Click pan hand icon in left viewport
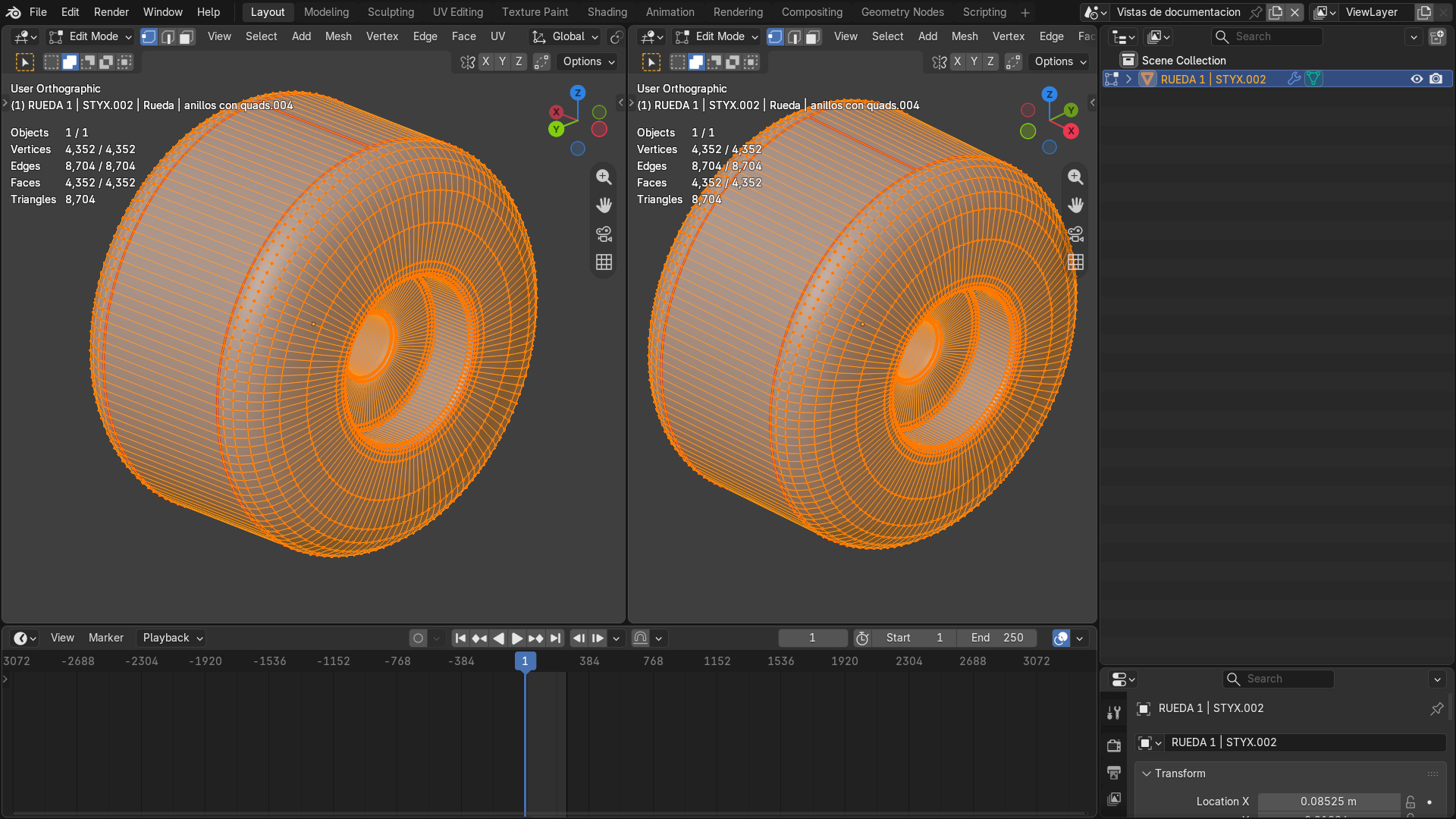The height and width of the screenshot is (819, 1456). 604,205
